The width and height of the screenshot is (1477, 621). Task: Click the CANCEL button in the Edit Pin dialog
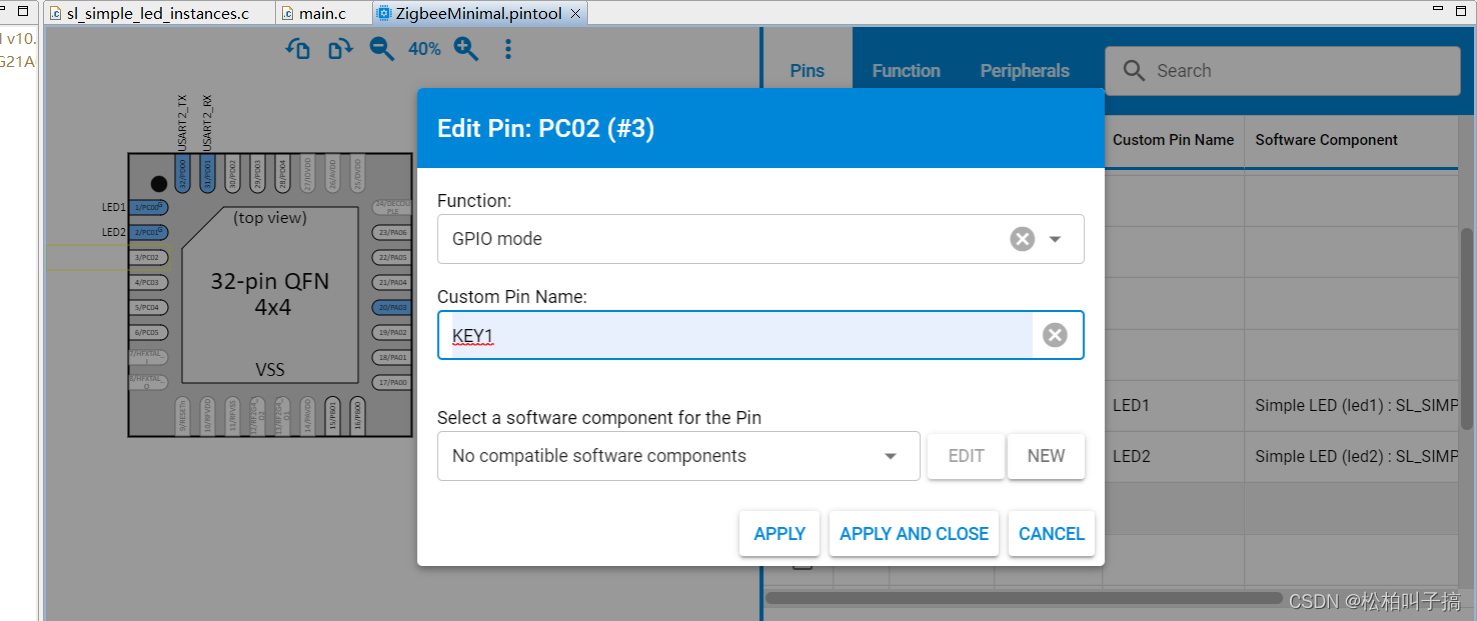click(1051, 533)
